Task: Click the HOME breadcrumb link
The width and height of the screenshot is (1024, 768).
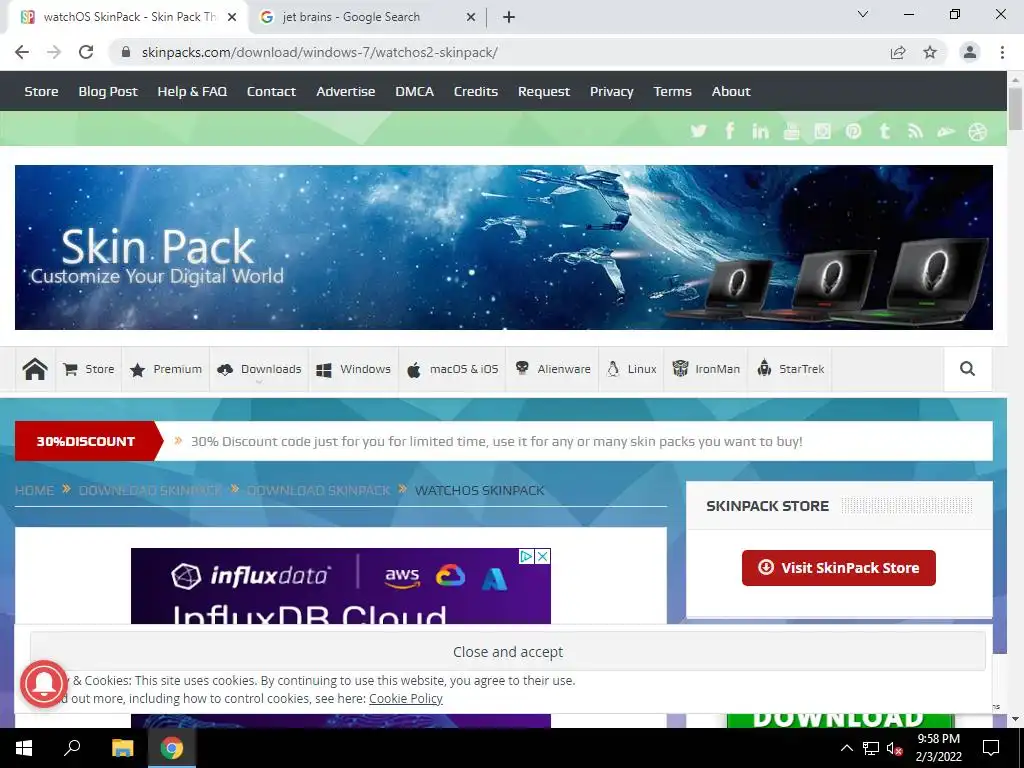Action: (35, 490)
